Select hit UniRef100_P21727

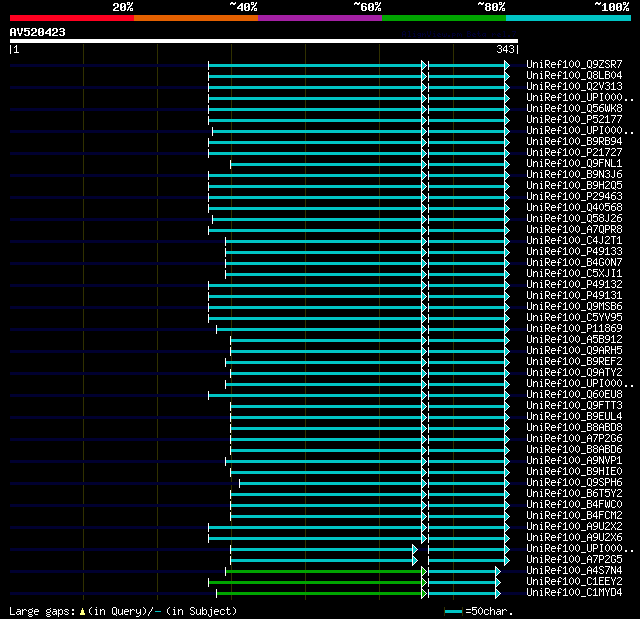pos(574,153)
